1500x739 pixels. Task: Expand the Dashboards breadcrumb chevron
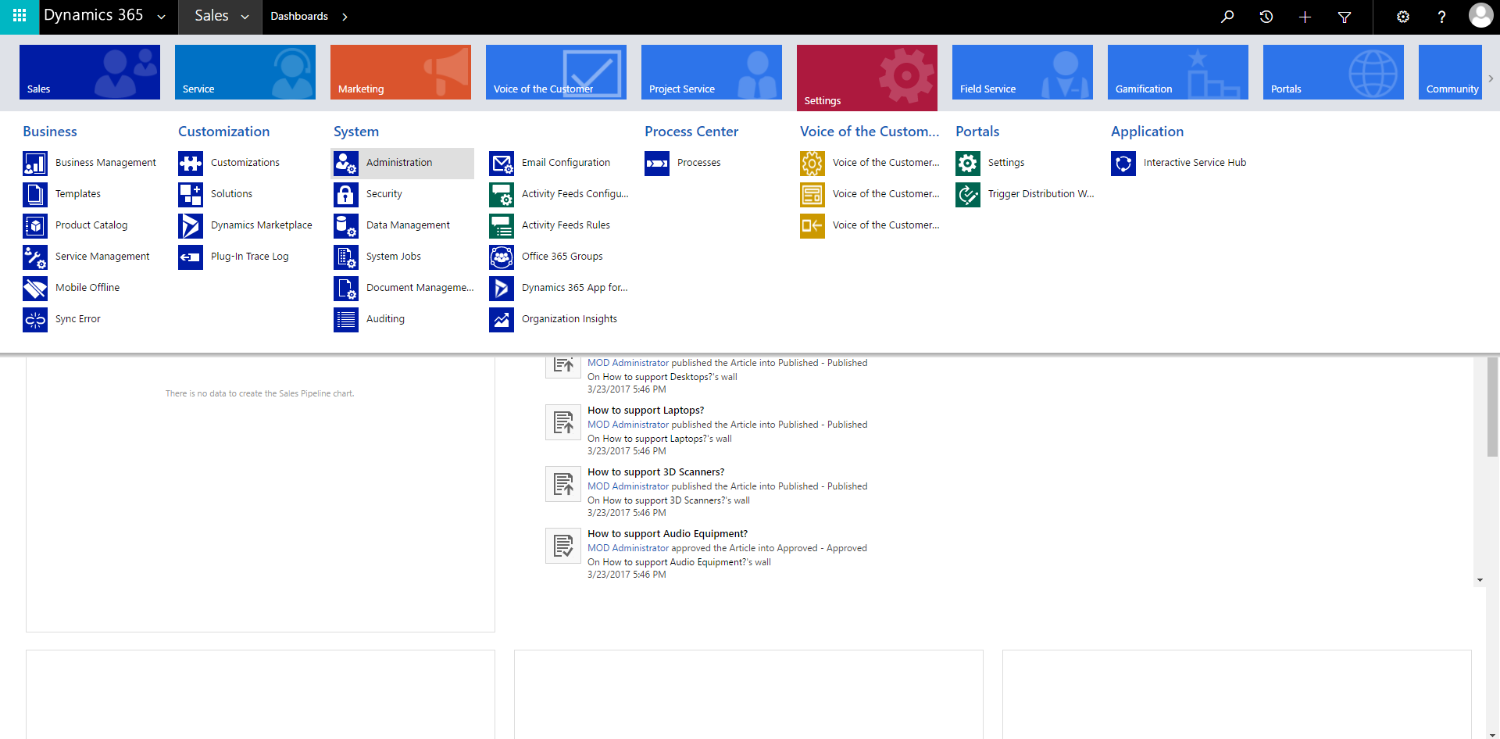pyautogui.click(x=345, y=17)
